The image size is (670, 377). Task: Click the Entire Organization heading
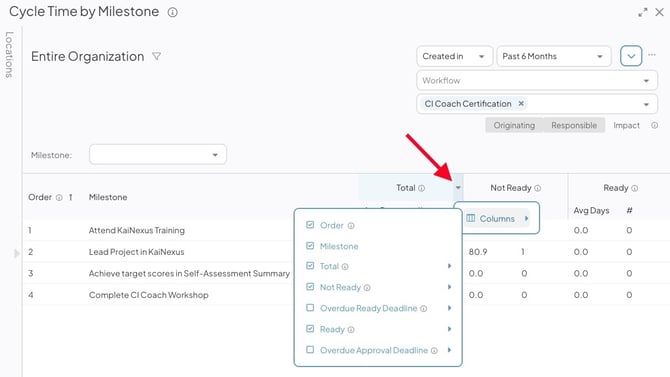pos(88,56)
